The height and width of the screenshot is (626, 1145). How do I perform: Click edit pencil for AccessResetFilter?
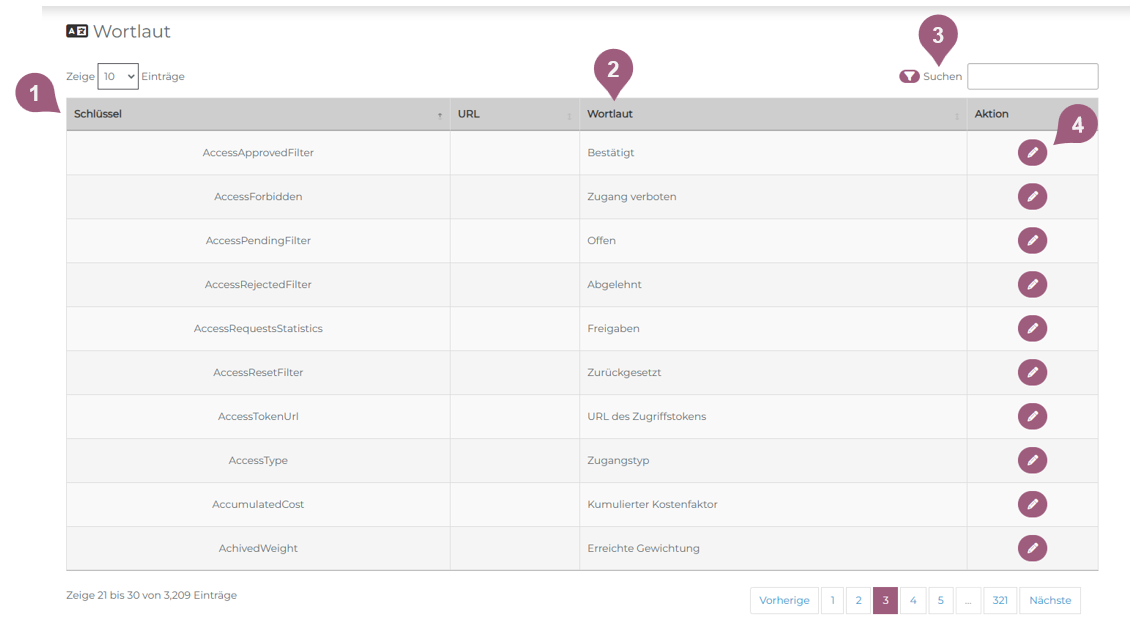pyautogui.click(x=1032, y=373)
